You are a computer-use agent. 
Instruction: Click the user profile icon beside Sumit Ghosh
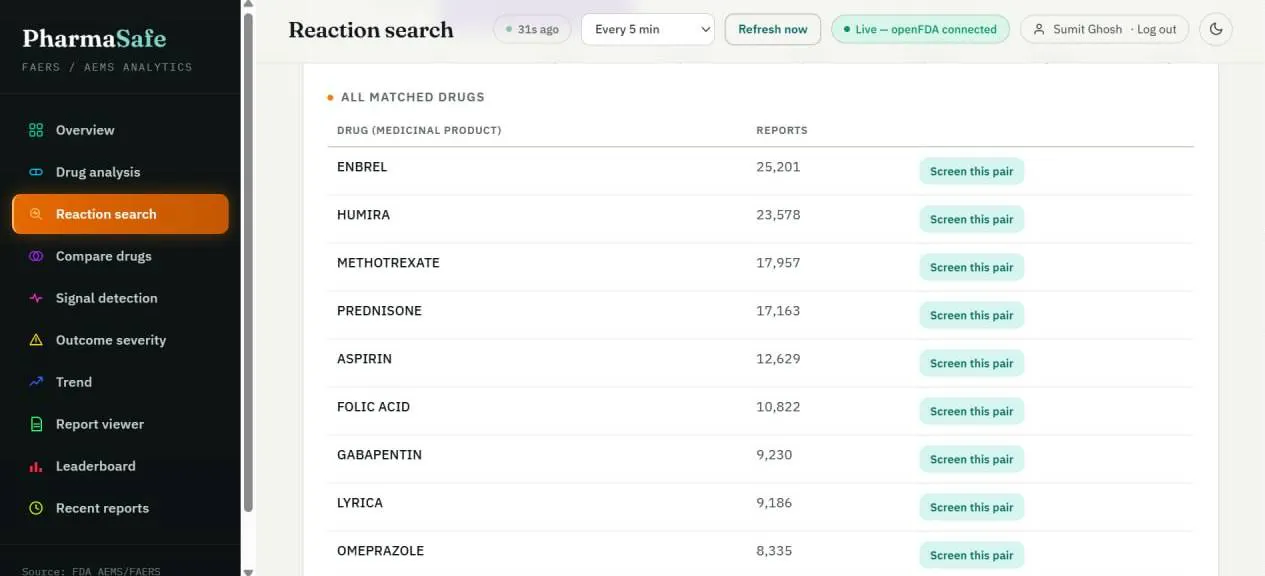[1040, 29]
